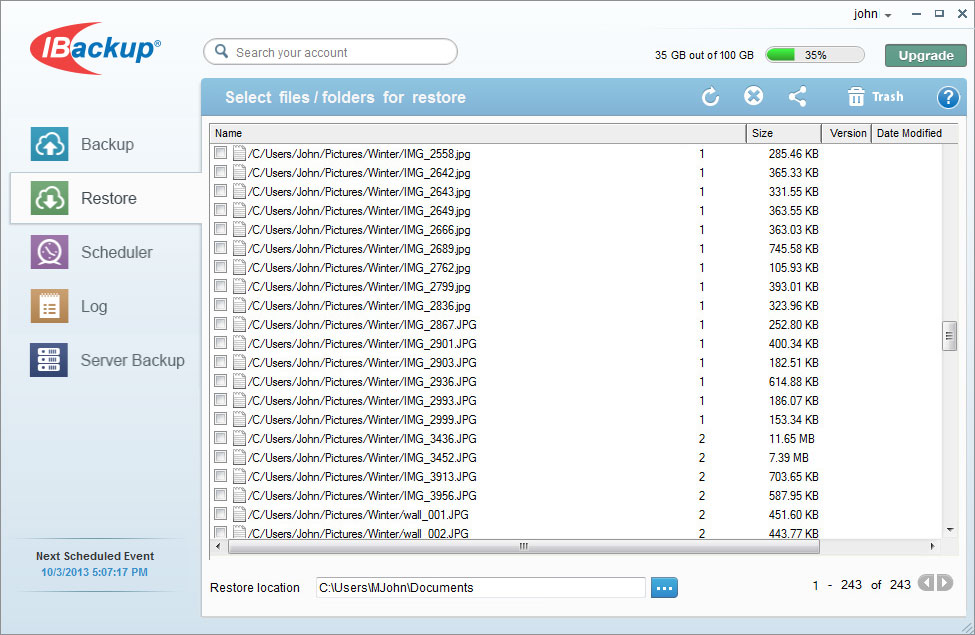Sort the list by Size column header
The image size is (975, 635).
(x=783, y=133)
